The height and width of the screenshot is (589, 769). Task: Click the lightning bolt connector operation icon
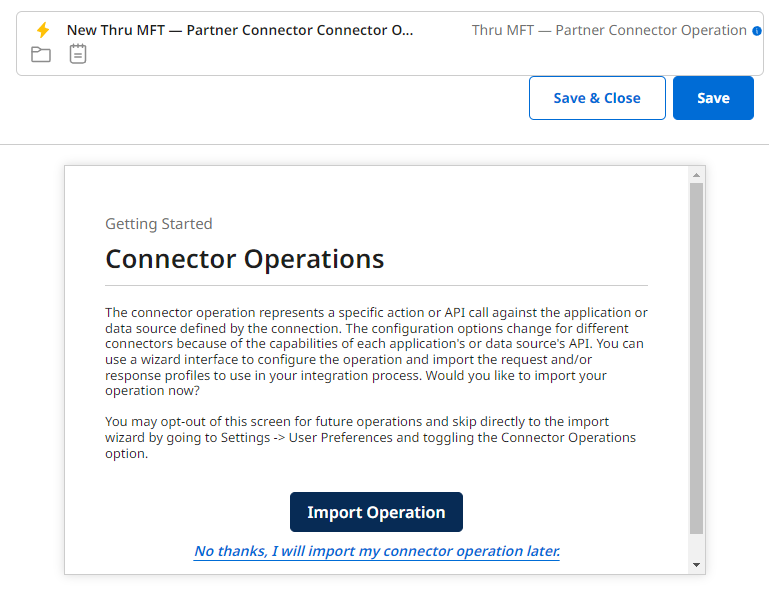[42, 30]
